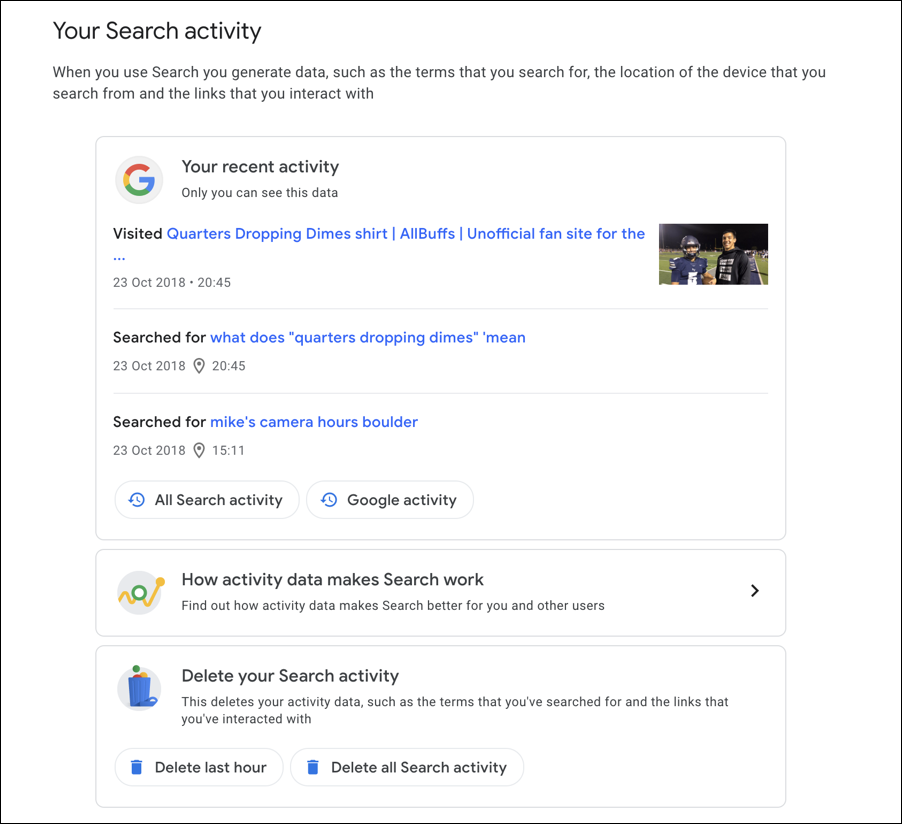The image size is (902, 824).
Task: Click the How activity data makes Search work heading
Action: click(x=332, y=579)
